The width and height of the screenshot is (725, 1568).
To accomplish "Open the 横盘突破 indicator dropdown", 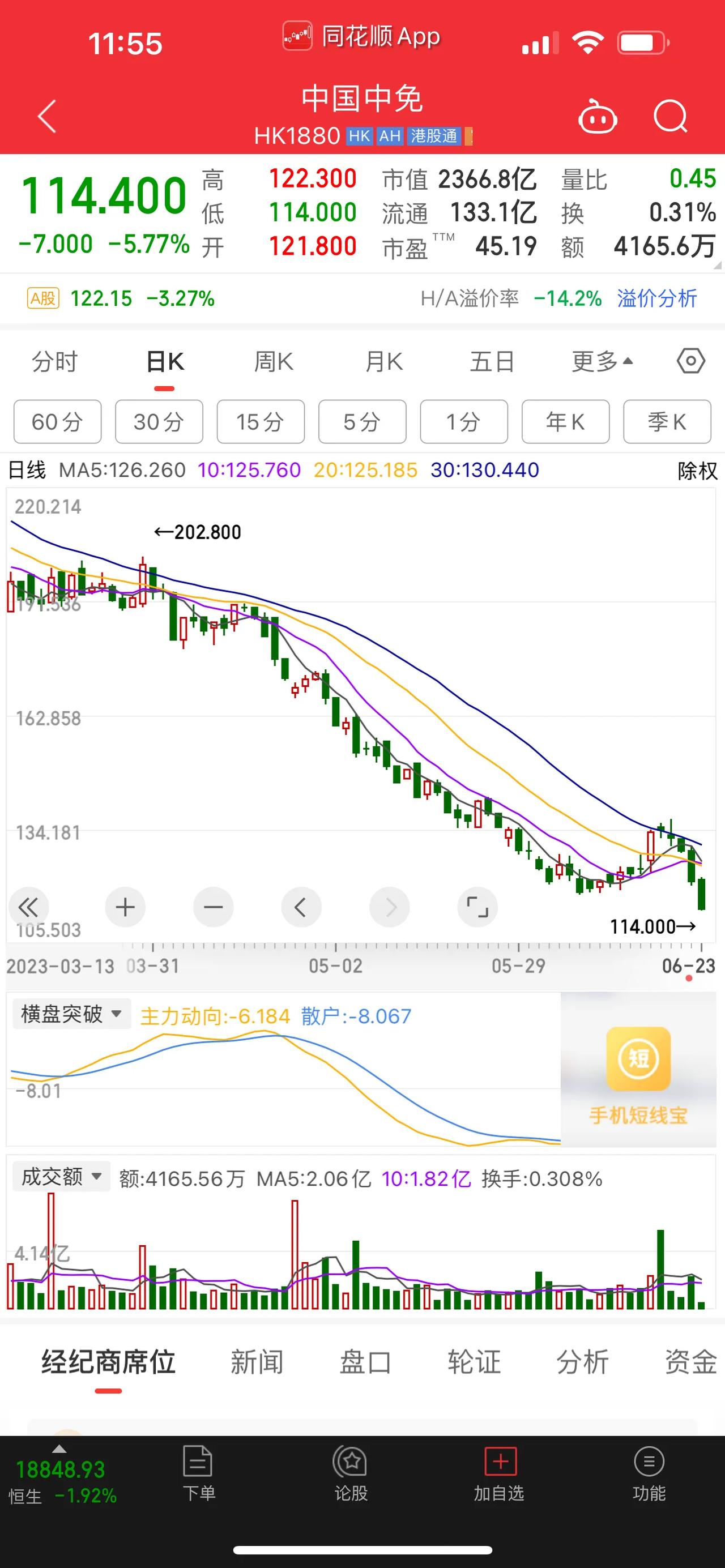I will coord(72,1014).
